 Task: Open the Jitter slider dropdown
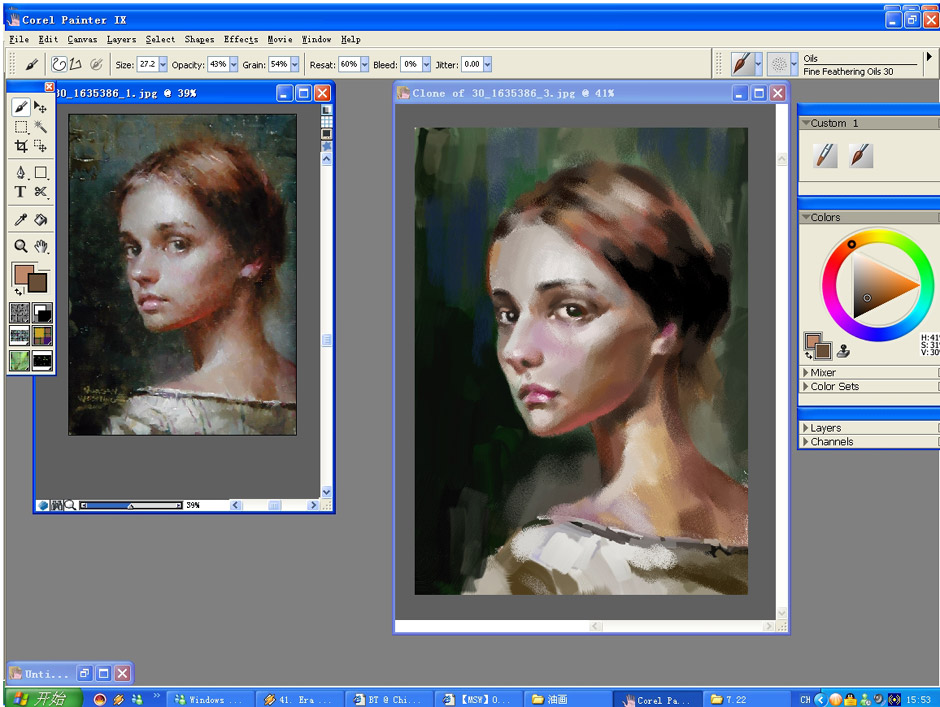coord(487,64)
